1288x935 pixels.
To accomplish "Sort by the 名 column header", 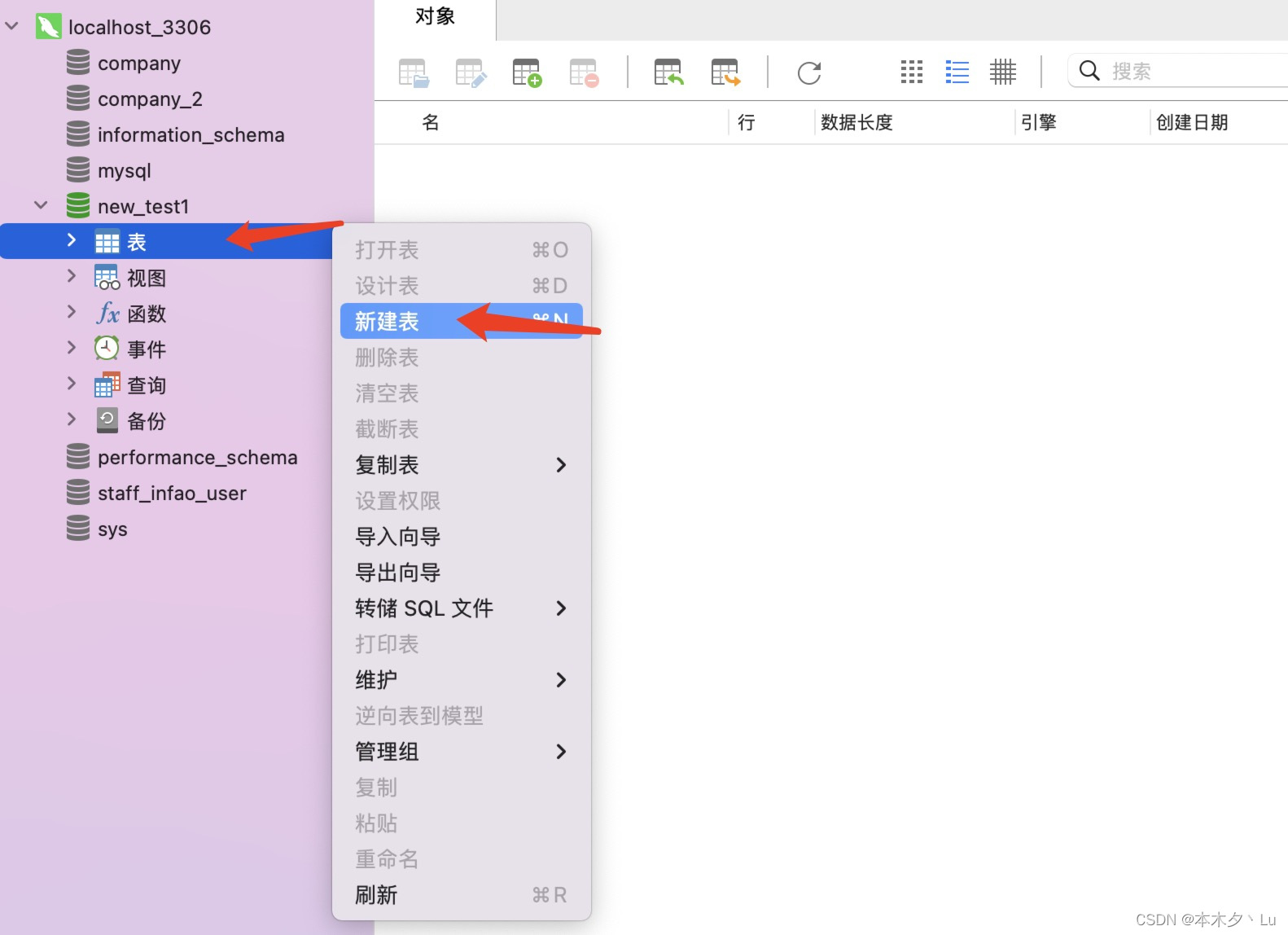I will (551, 122).
